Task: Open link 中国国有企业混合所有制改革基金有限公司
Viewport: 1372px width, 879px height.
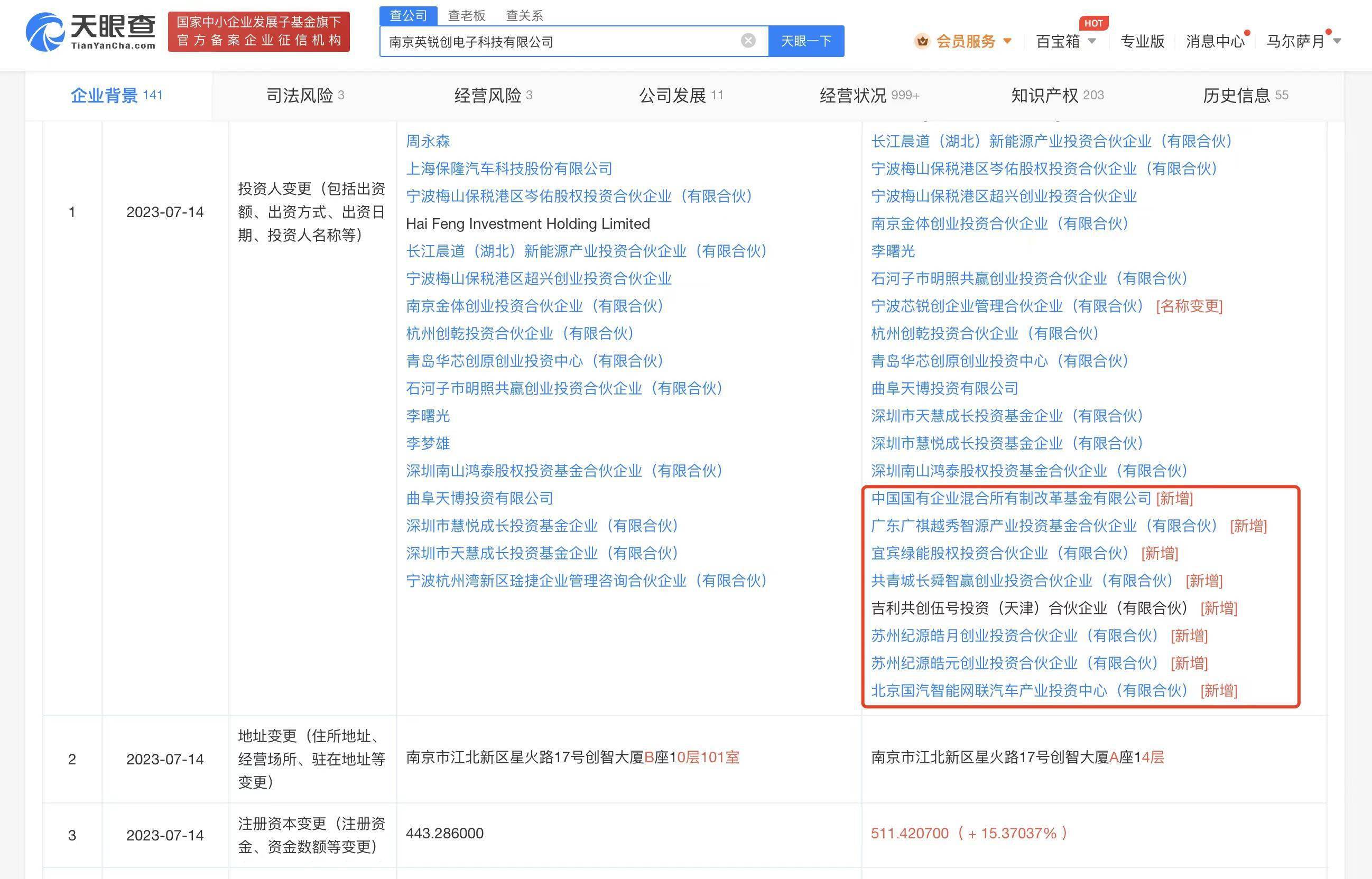Action: tap(1011, 498)
